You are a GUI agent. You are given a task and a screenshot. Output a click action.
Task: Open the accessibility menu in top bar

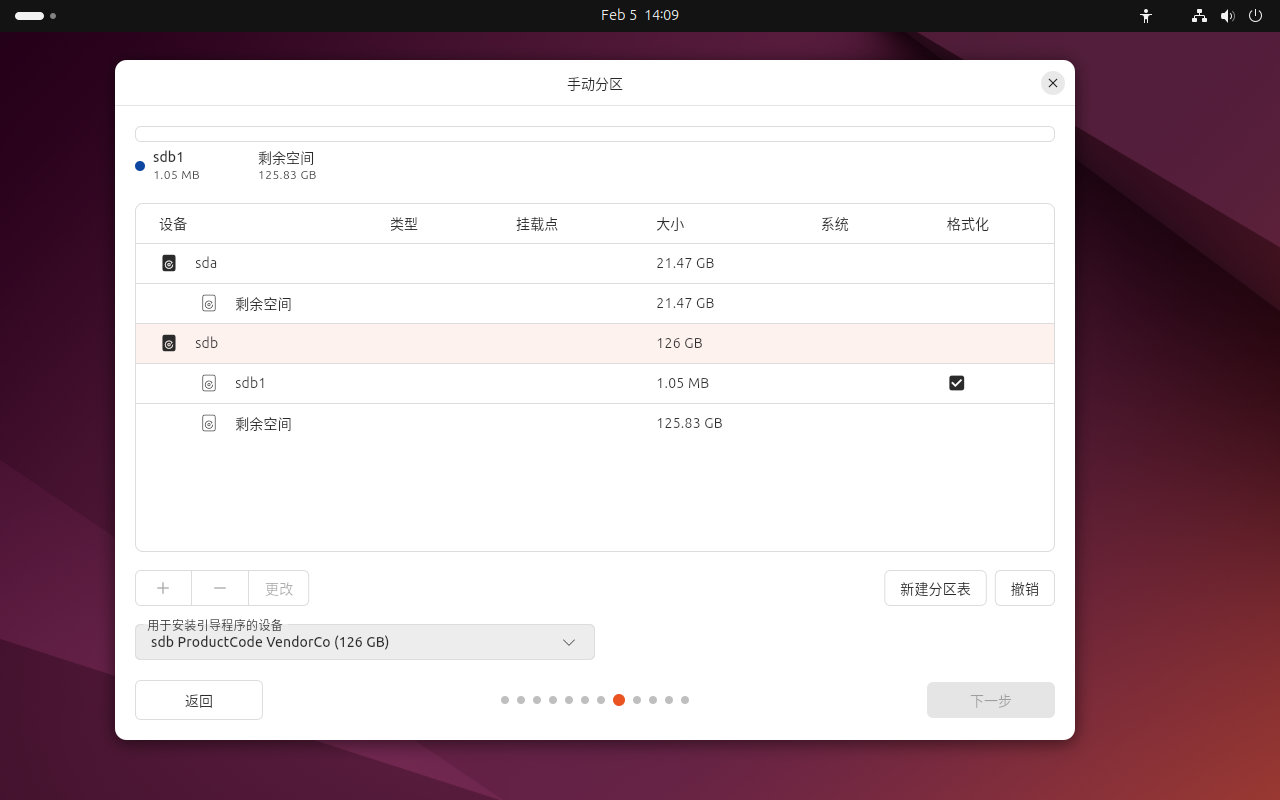pos(1146,16)
